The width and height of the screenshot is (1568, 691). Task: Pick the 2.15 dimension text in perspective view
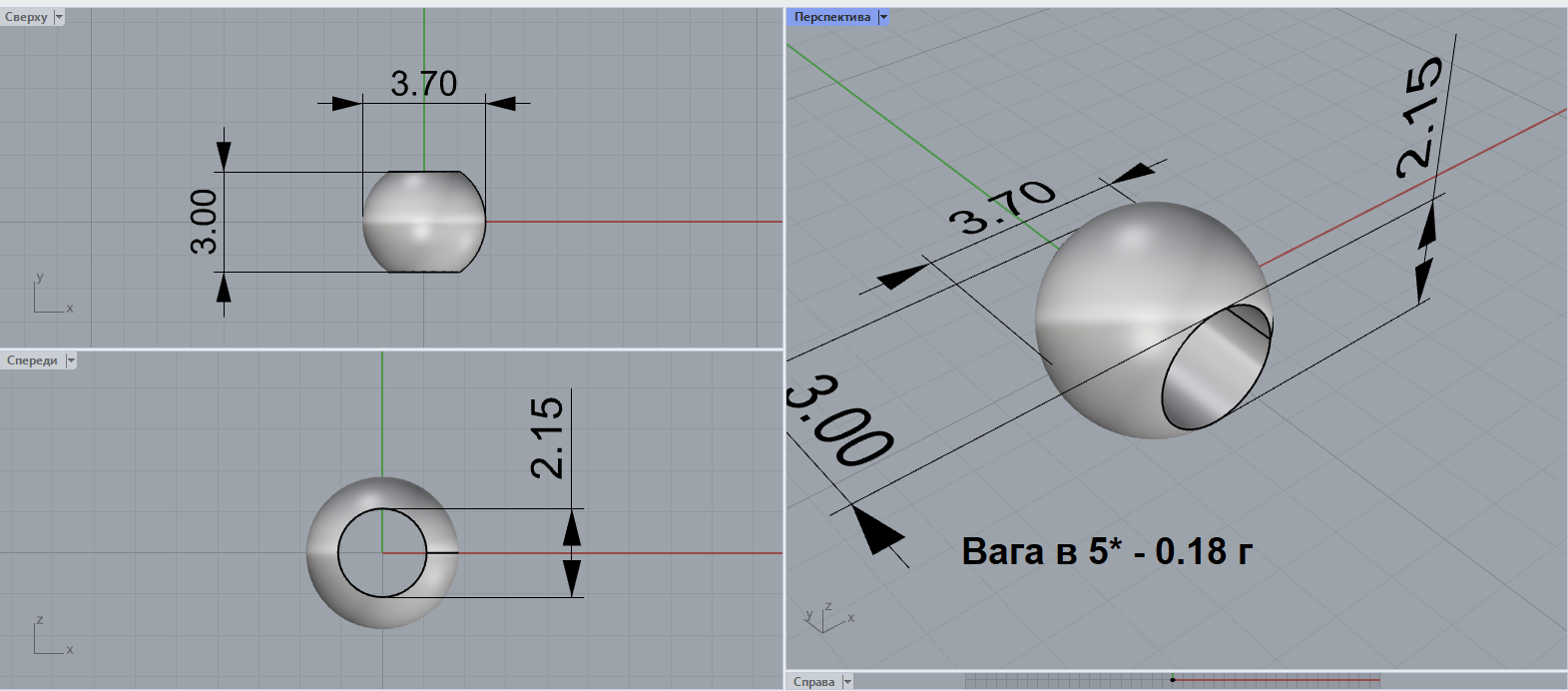(1420, 117)
